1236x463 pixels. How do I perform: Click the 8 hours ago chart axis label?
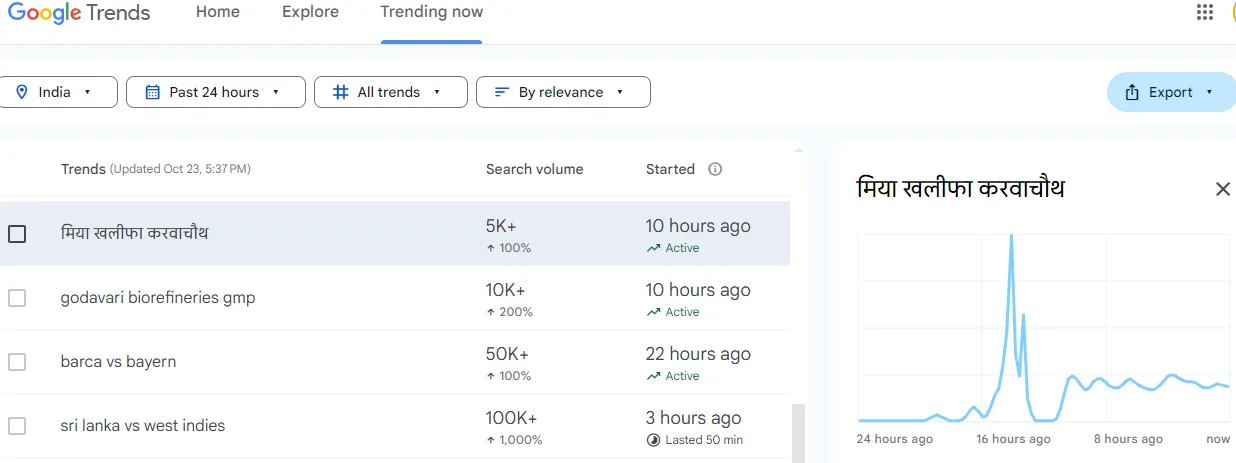click(x=1128, y=439)
